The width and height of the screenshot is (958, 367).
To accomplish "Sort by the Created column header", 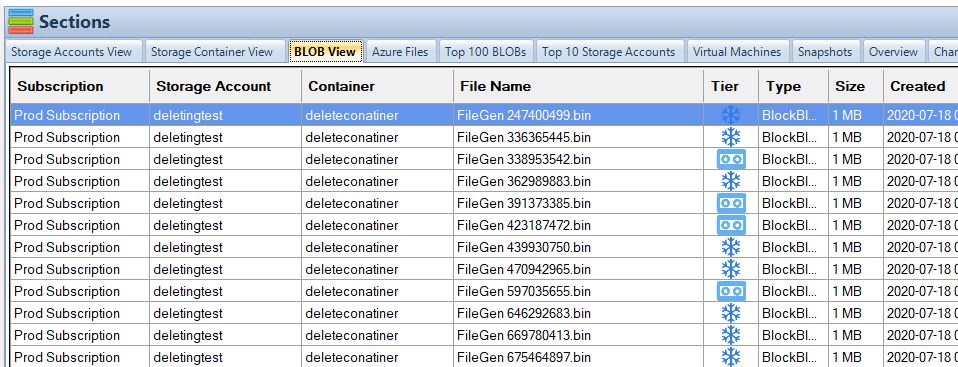I will (921, 87).
